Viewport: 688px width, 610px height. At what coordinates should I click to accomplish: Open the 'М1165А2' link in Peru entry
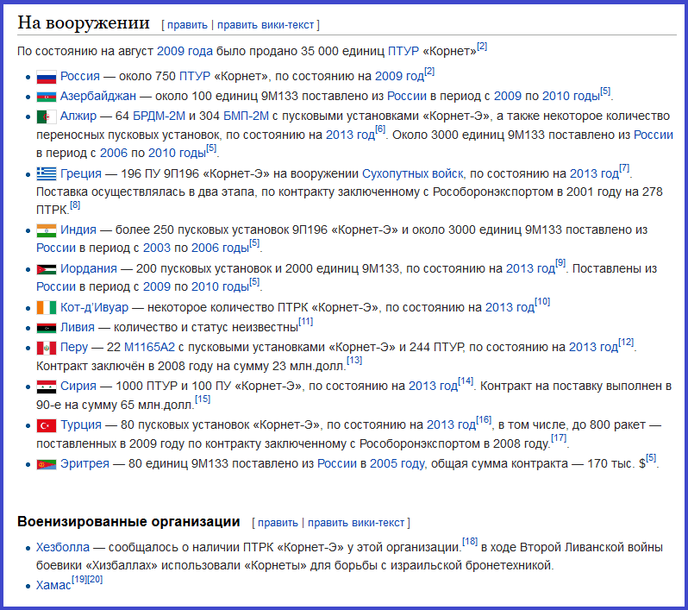click(x=149, y=347)
